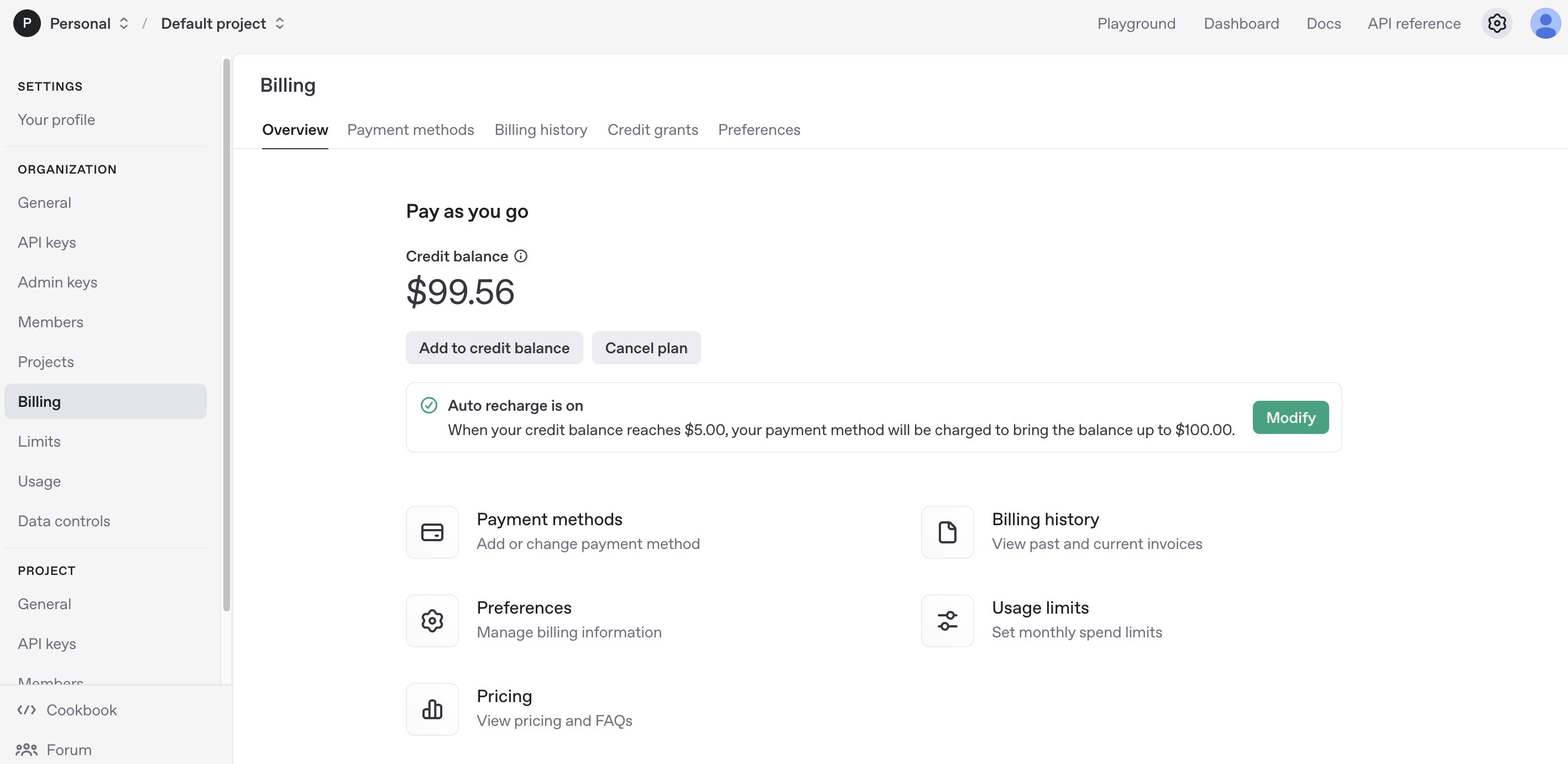
Task: Click the sidebar vertical scrollbar
Action: tap(227, 335)
